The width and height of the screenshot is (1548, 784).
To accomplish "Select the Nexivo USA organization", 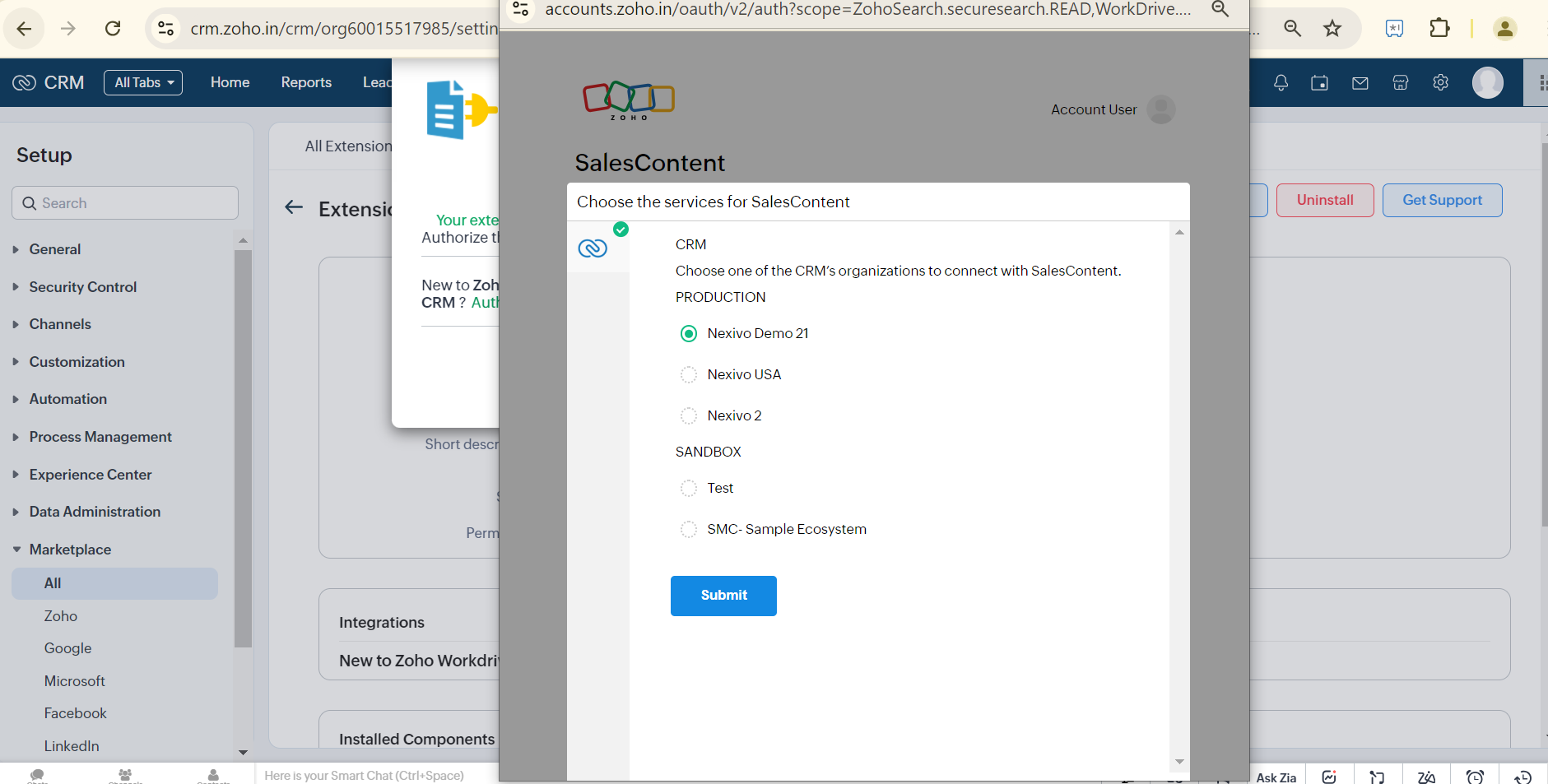I will coord(689,374).
